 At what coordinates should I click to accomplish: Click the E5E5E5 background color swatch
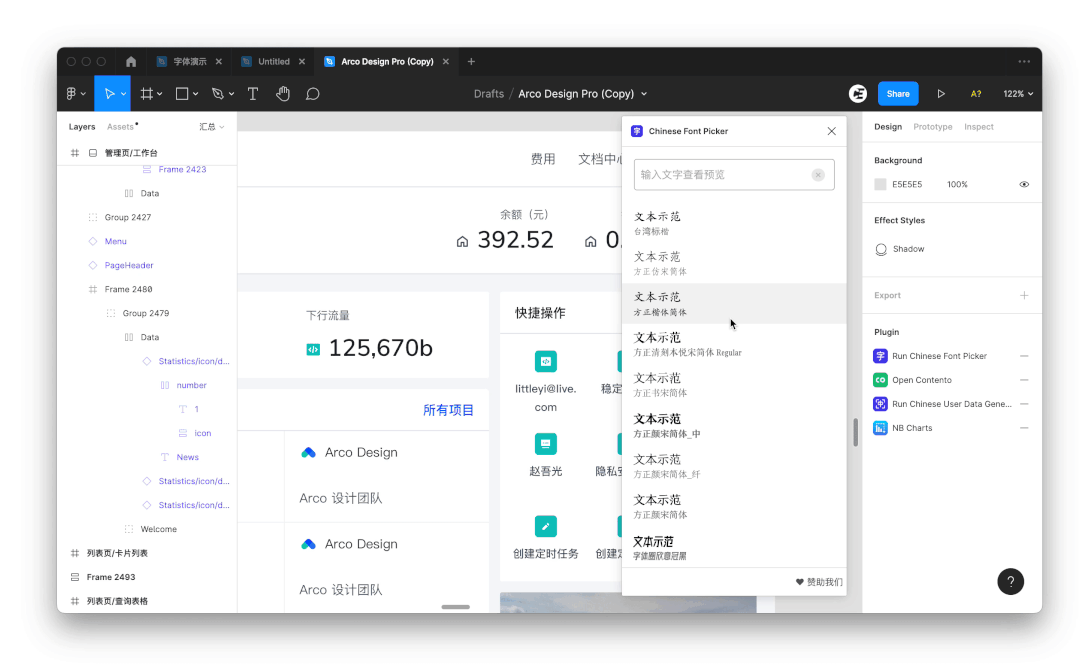pos(880,184)
